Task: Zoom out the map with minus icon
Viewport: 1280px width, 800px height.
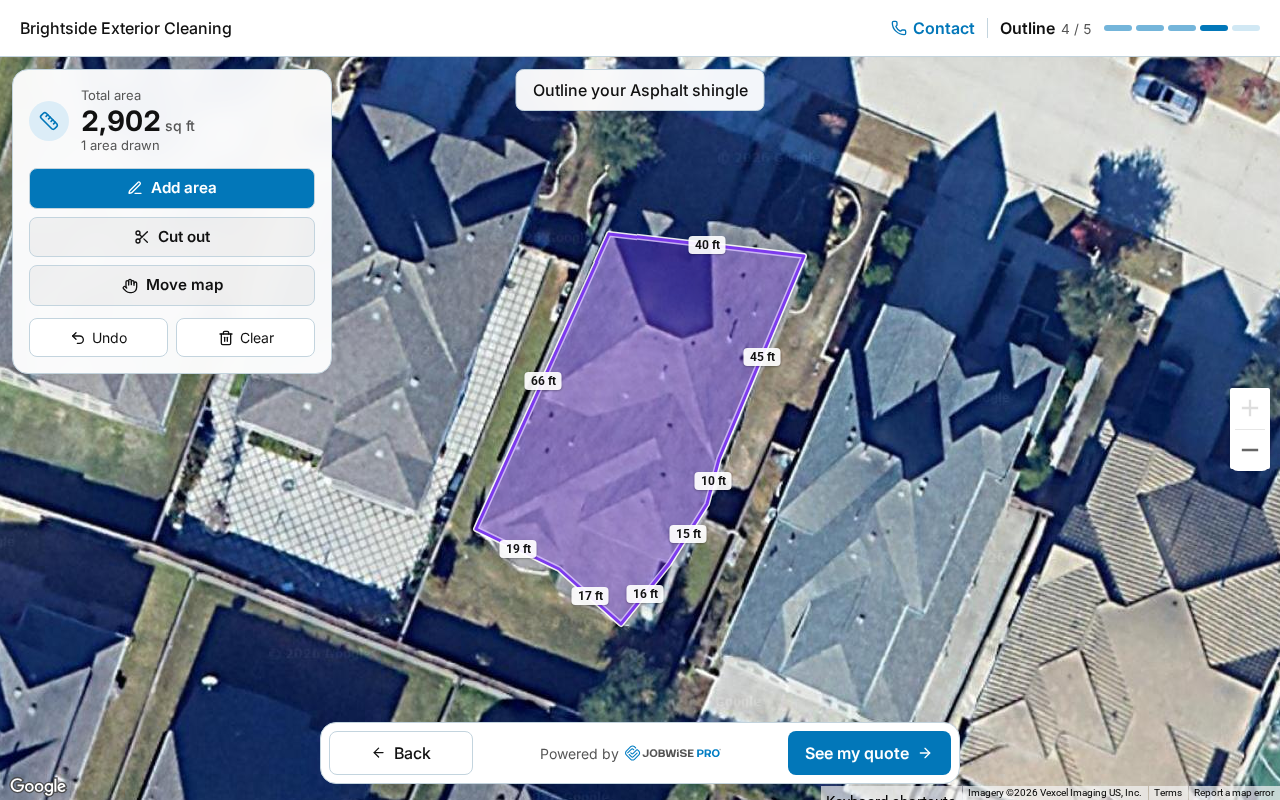Action: pyautogui.click(x=1250, y=450)
